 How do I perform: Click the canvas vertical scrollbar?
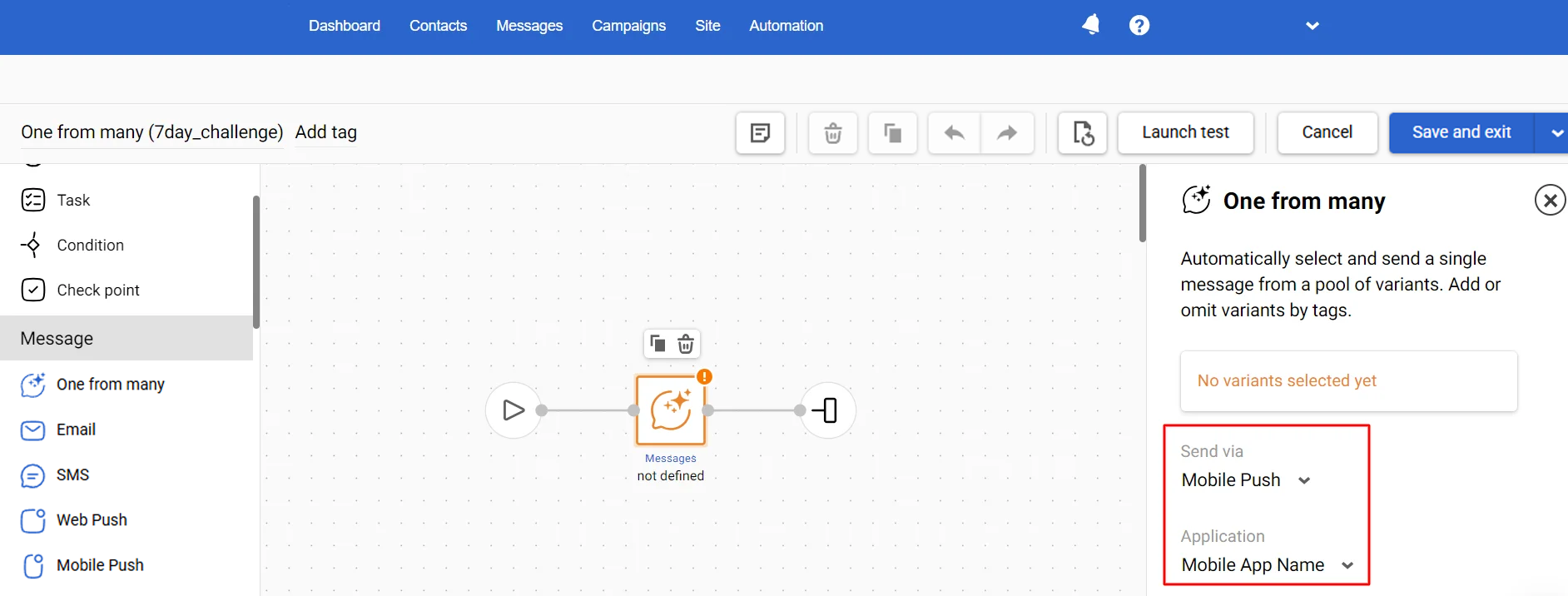pyautogui.click(x=1143, y=204)
